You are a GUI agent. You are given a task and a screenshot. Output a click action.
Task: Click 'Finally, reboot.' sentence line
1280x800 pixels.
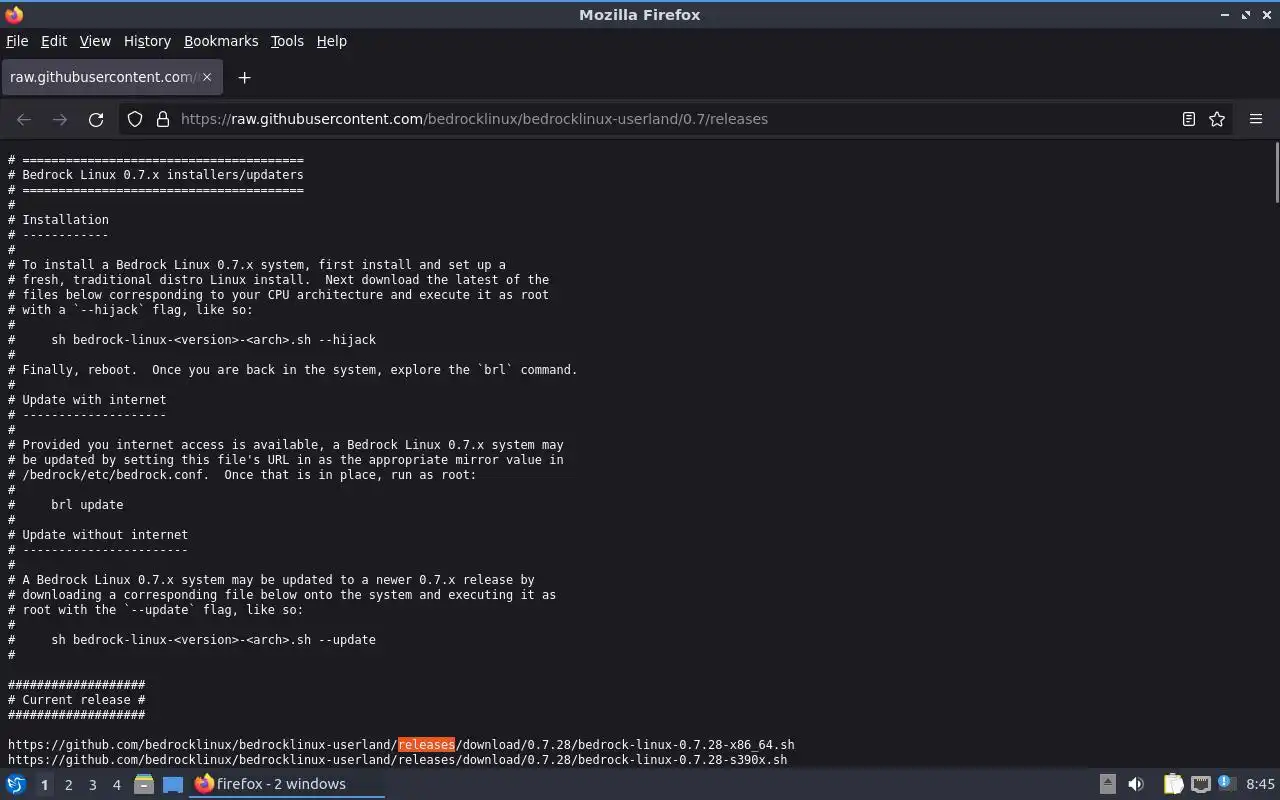[293, 370]
